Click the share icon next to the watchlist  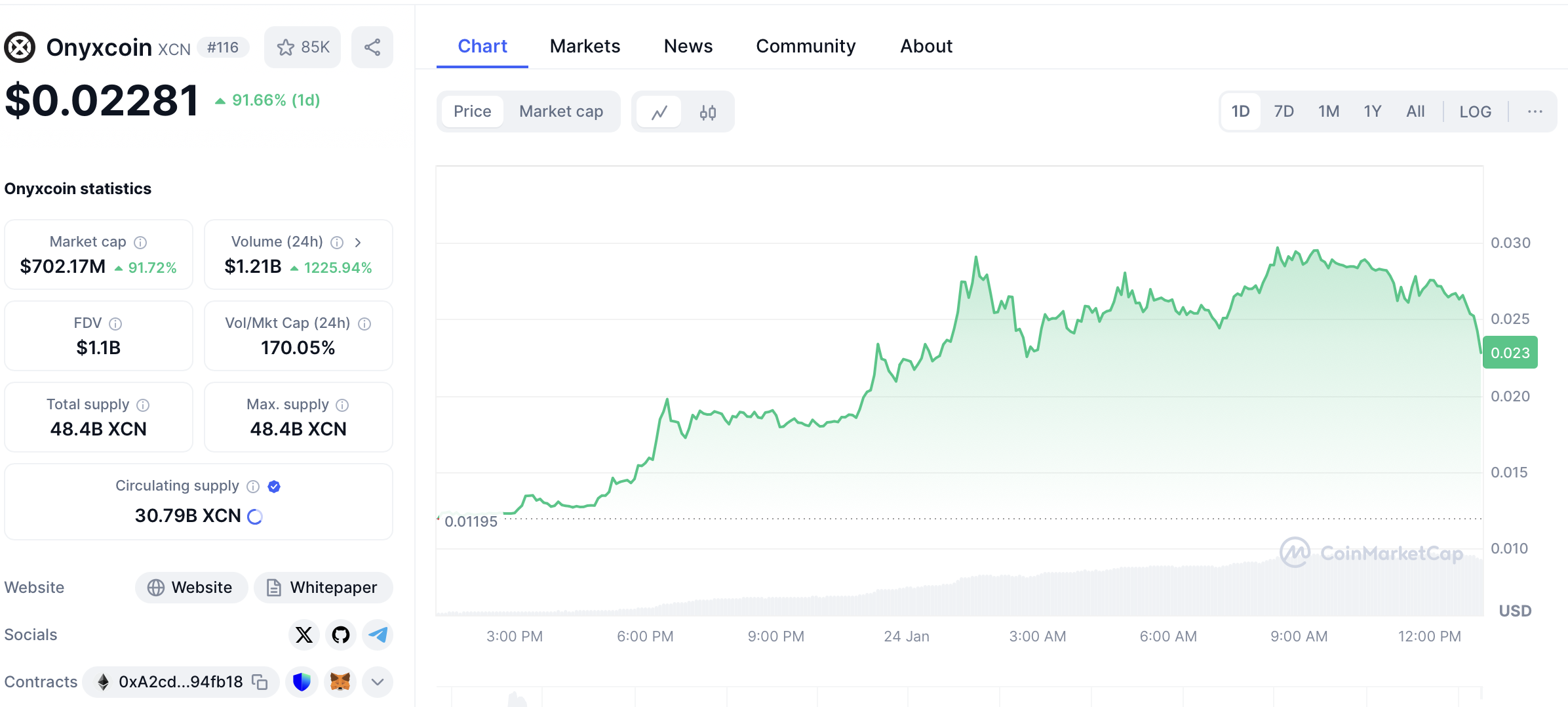tap(372, 47)
